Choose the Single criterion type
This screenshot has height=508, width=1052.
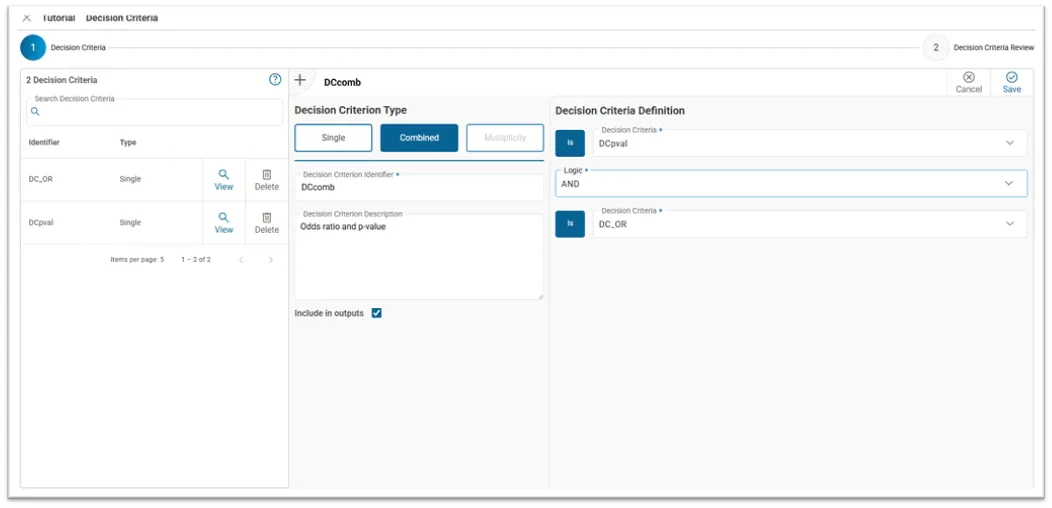coord(333,138)
